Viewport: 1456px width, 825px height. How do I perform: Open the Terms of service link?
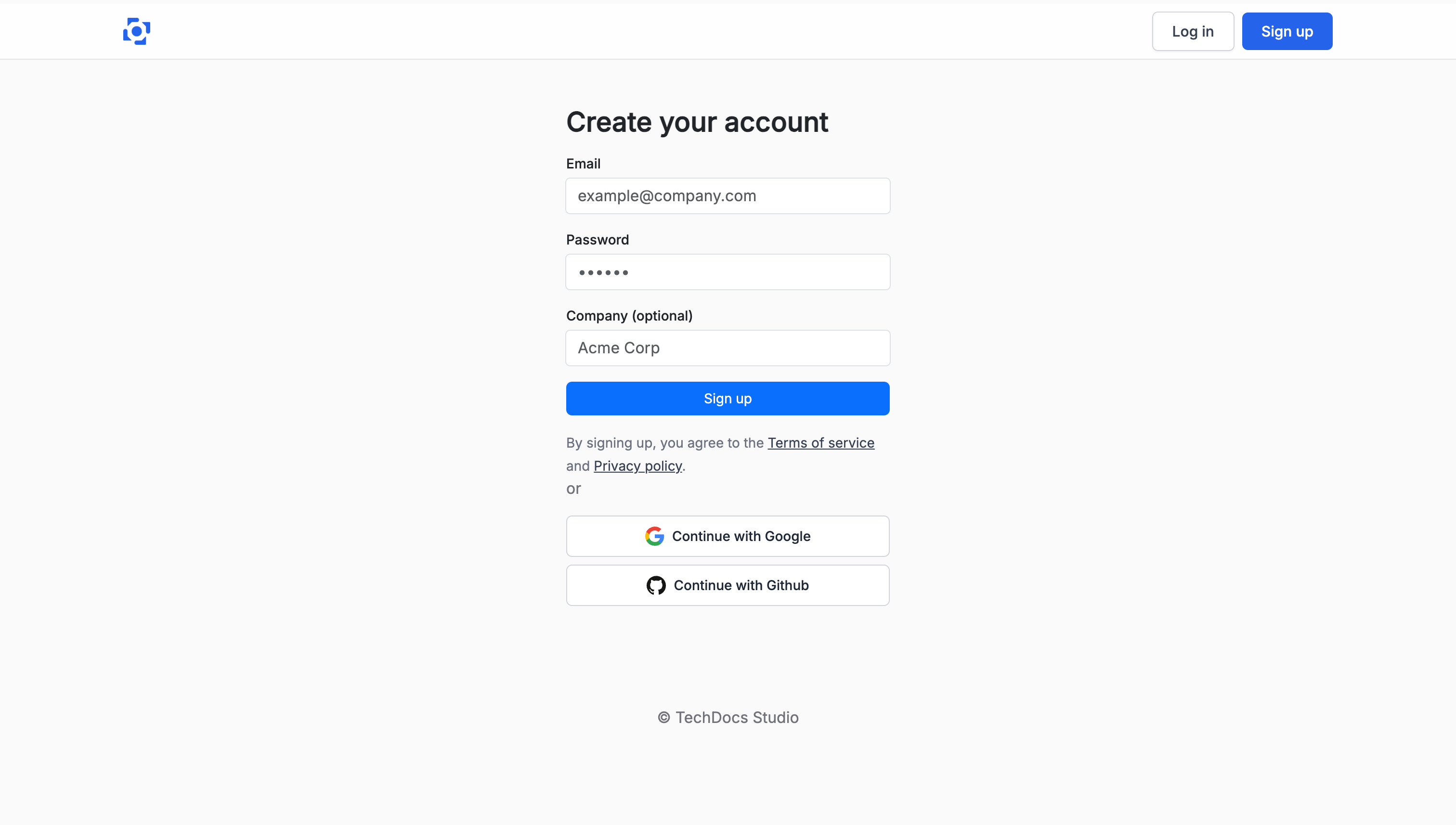(820, 442)
